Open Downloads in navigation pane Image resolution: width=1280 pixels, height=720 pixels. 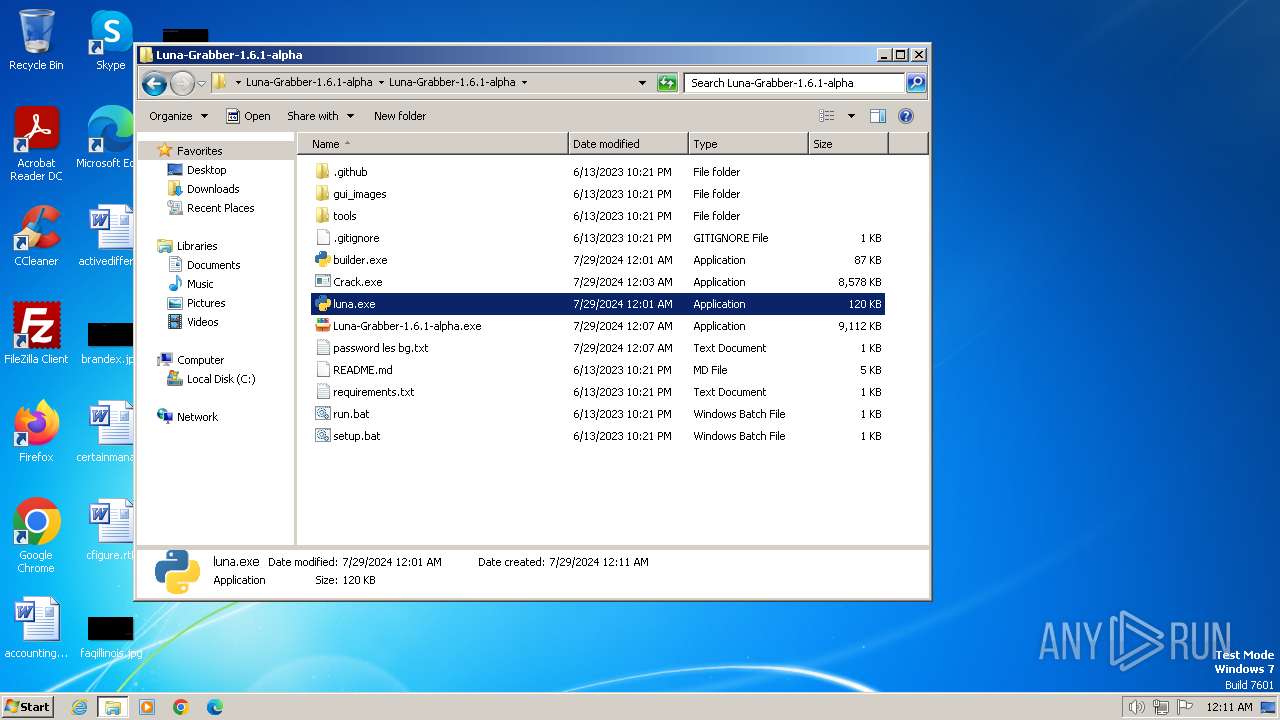pyautogui.click(x=212, y=189)
